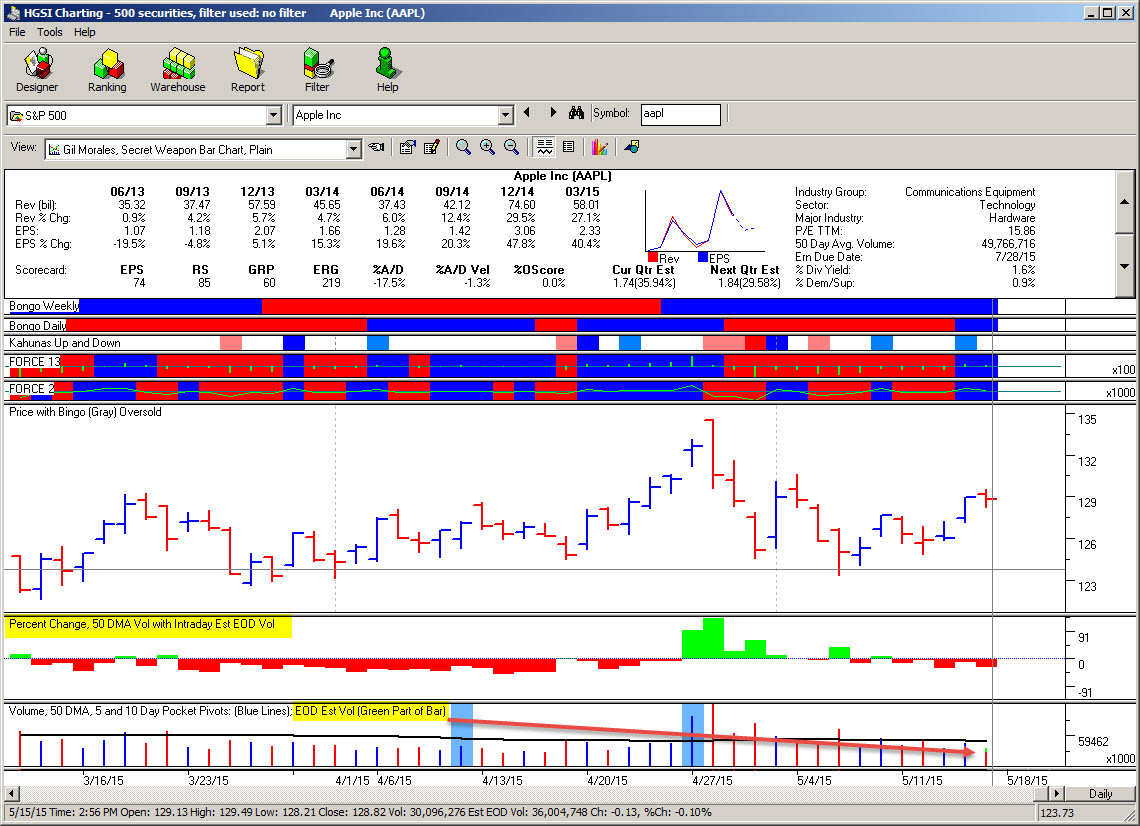The image size is (1140, 826).
Task: Expand the S&P 500 group dropdown
Action: click(273, 116)
